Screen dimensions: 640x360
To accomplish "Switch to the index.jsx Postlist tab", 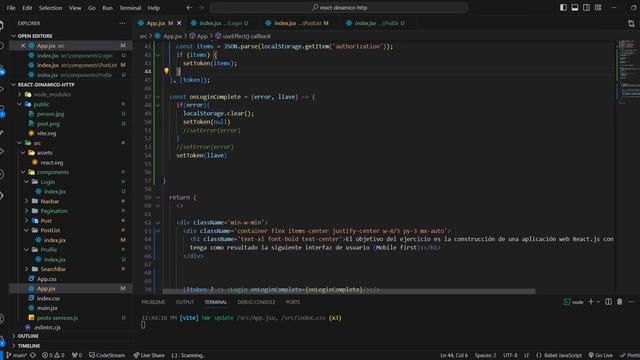I will tap(297, 23).
